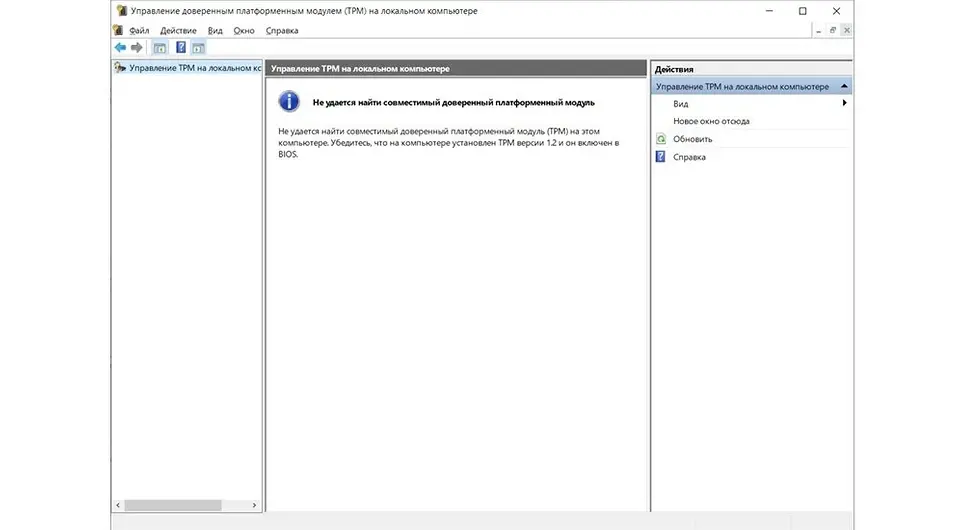
Task: Open the Окно menu
Action: 244,31
